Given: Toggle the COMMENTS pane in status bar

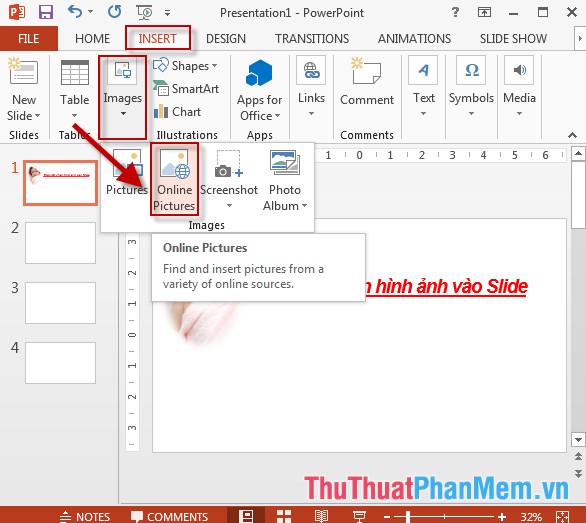Looking at the screenshot, I should pyautogui.click(x=169, y=517).
